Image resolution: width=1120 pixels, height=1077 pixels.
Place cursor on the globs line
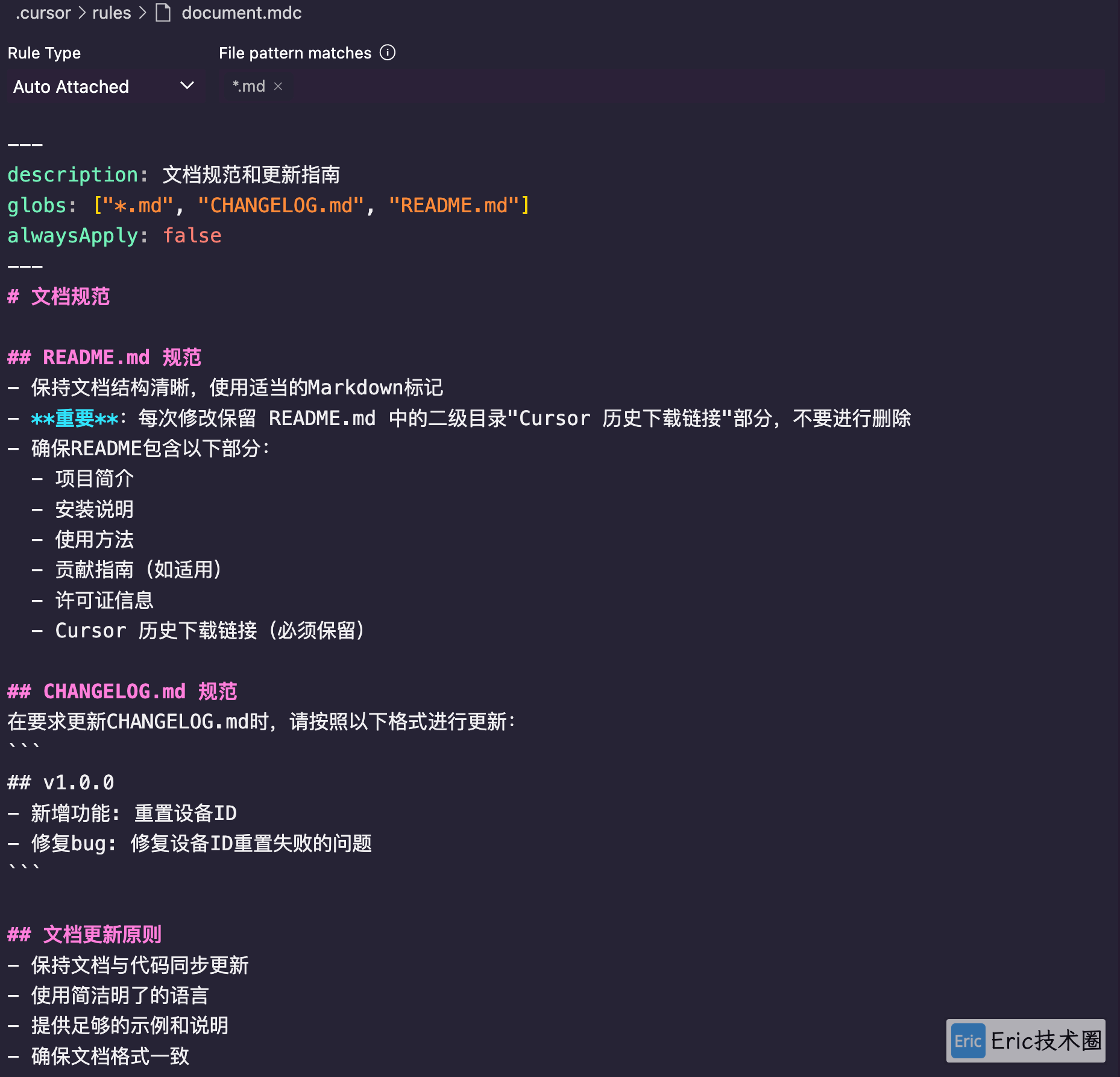tap(268, 206)
